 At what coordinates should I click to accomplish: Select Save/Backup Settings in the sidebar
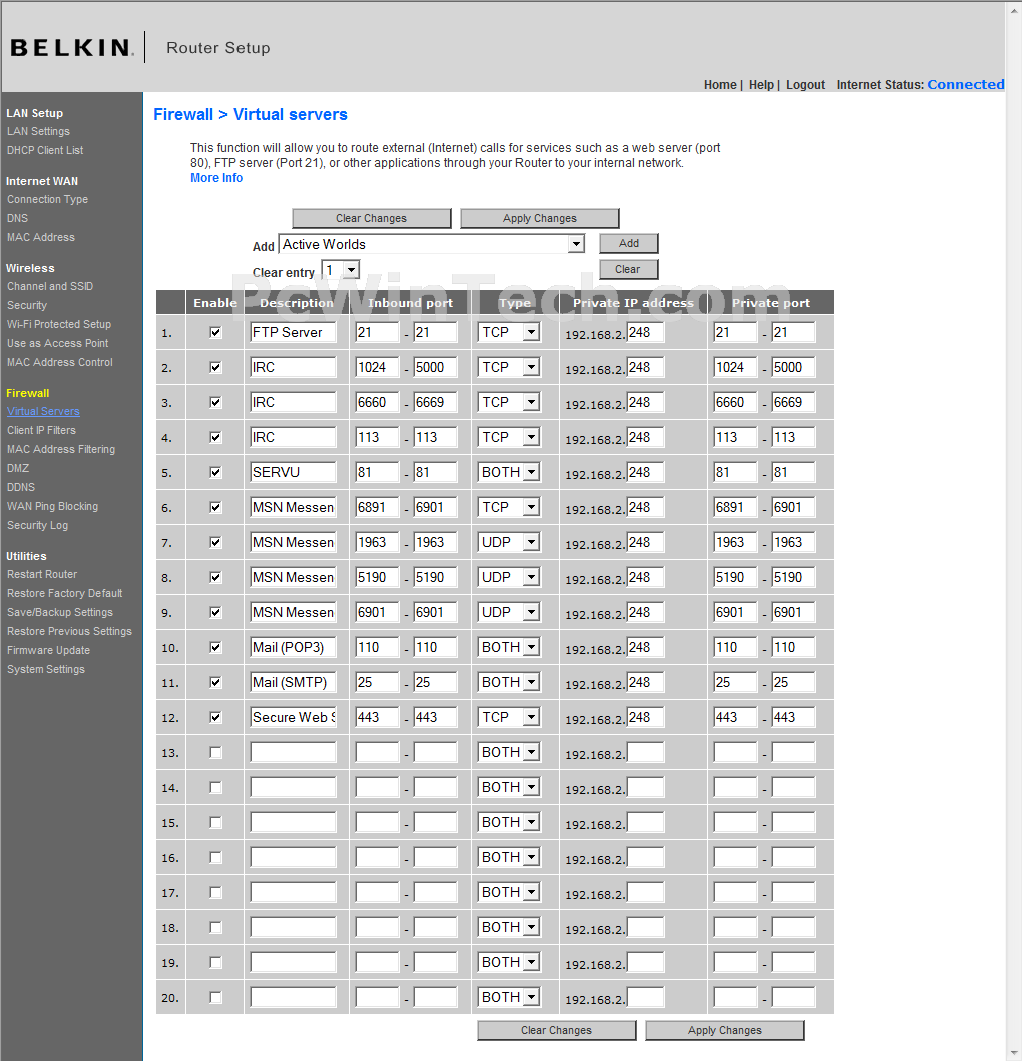click(60, 612)
